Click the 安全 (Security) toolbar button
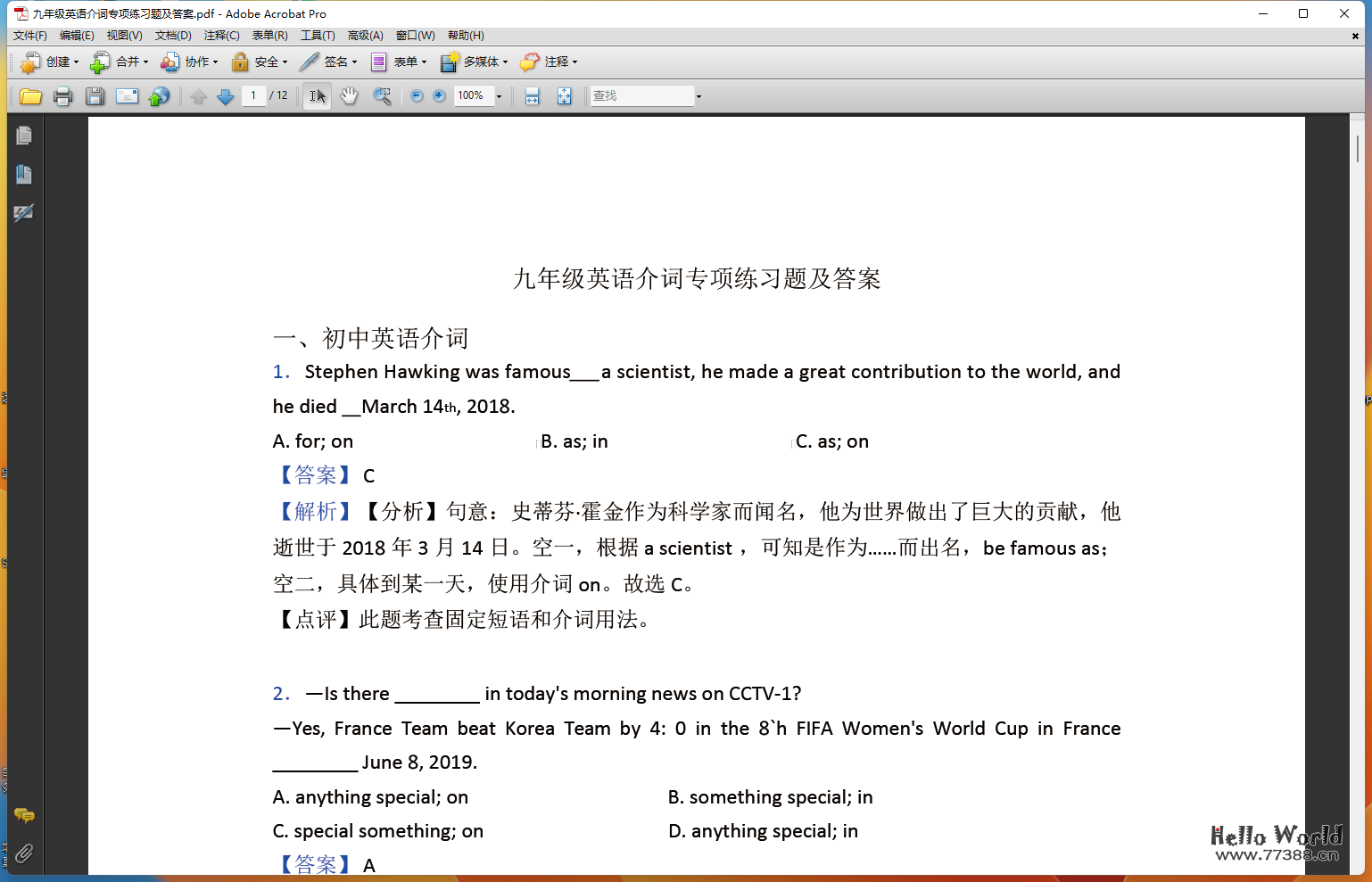 260,62
